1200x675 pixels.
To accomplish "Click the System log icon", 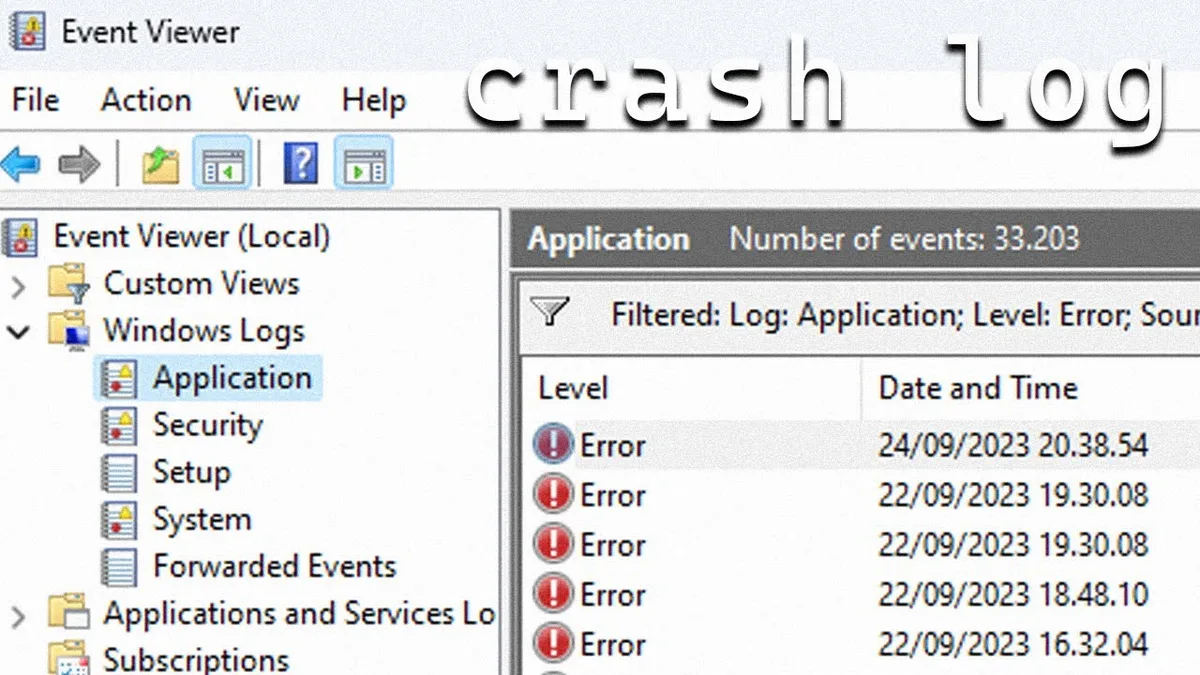I will click(x=120, y=519).
